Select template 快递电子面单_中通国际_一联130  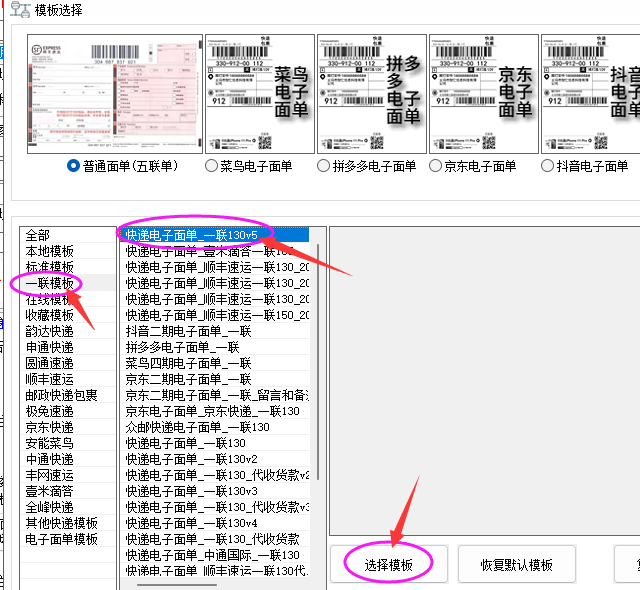click(215, 555)
